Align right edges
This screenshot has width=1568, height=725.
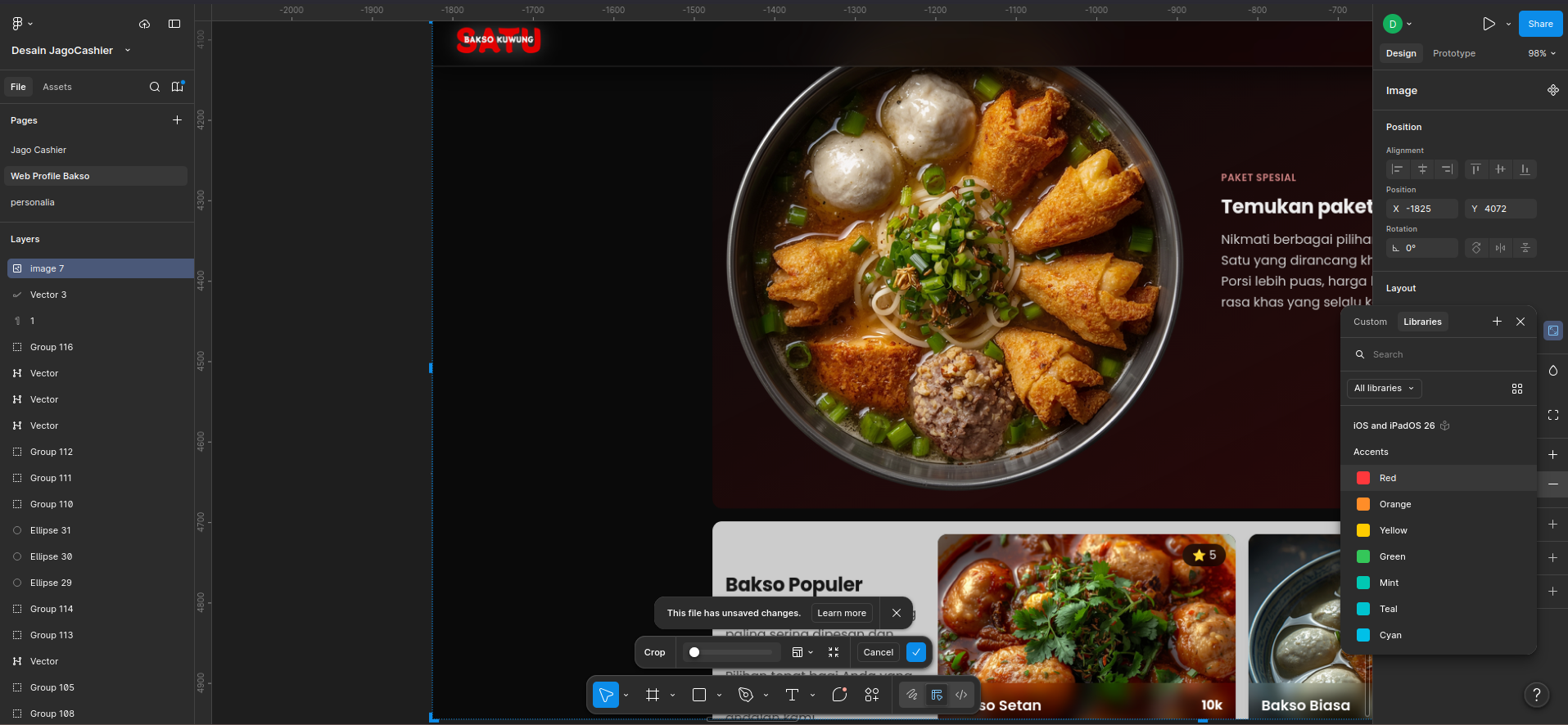click(1447, 169)
